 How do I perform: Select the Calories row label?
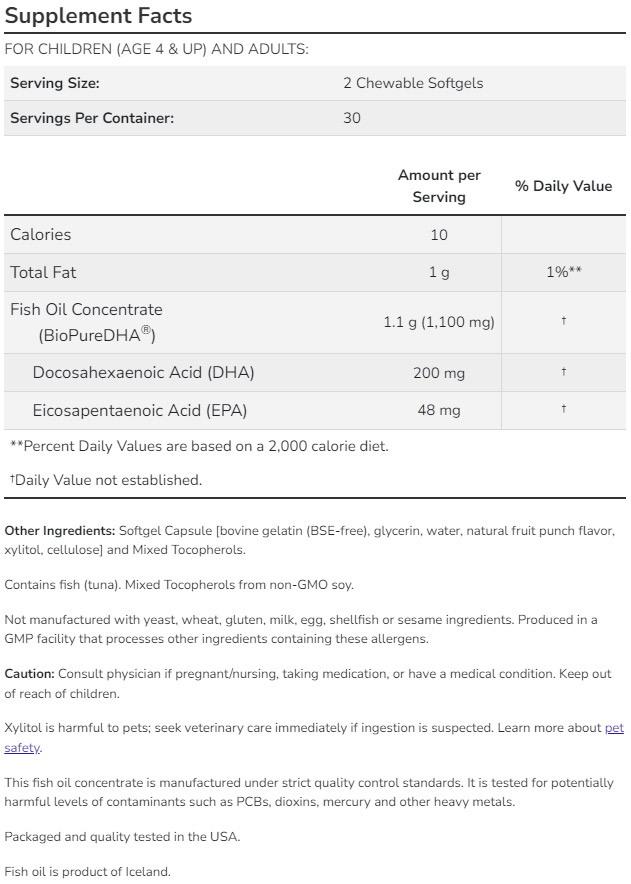tap(41, 235)
